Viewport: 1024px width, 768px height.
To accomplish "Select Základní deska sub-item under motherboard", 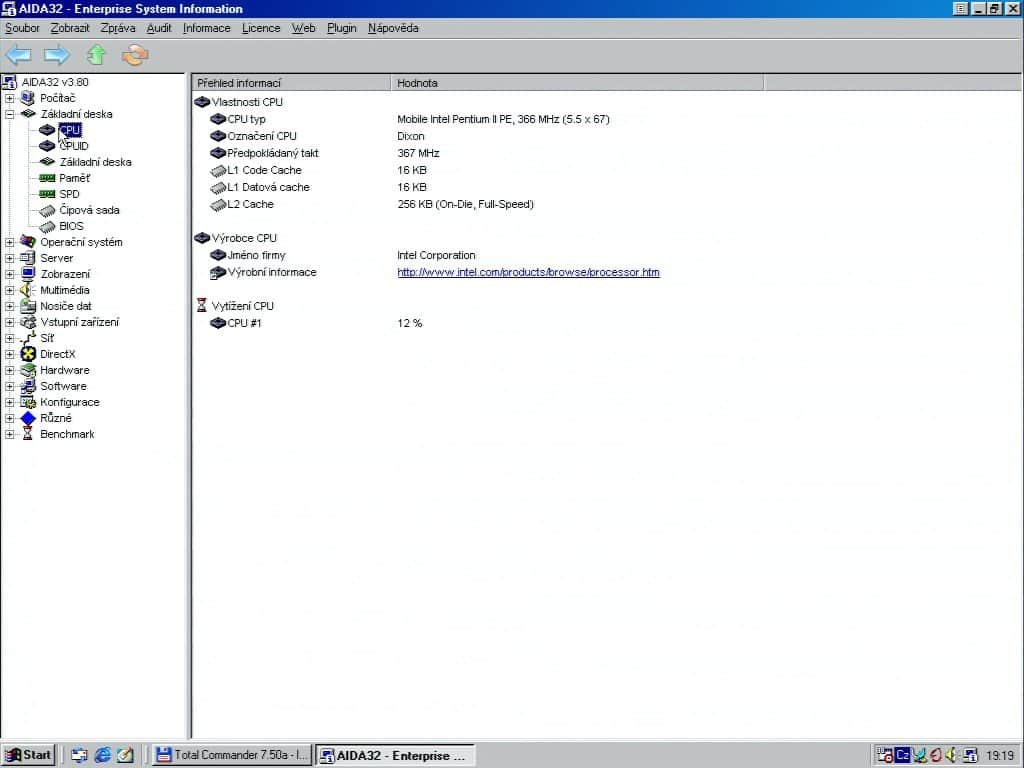I will point(95,162).
